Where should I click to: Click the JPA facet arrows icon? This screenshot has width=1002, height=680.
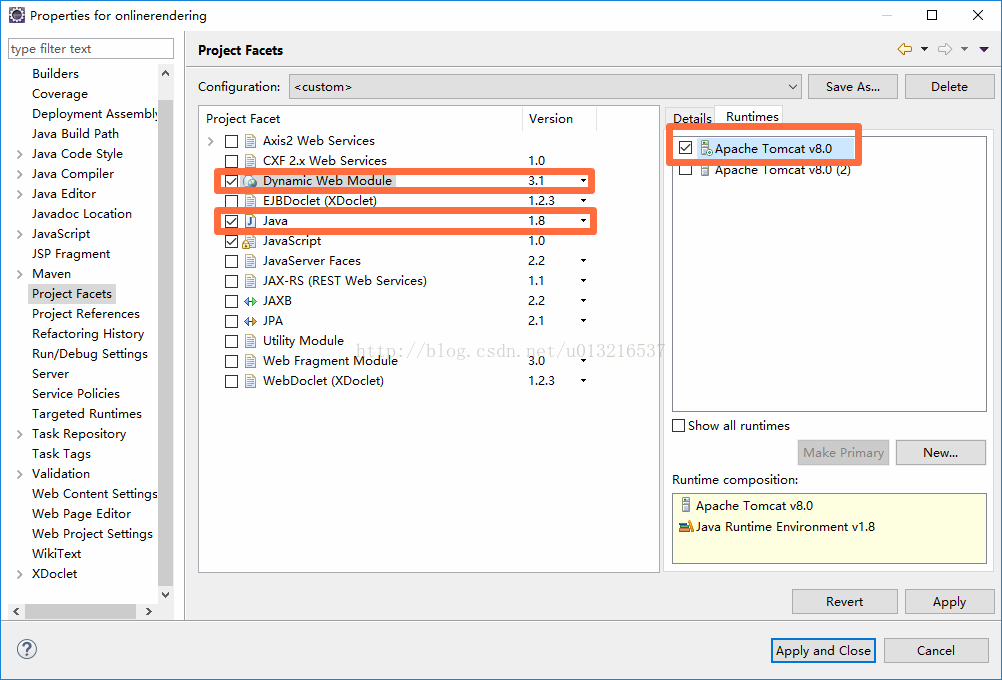coord(250,321)
